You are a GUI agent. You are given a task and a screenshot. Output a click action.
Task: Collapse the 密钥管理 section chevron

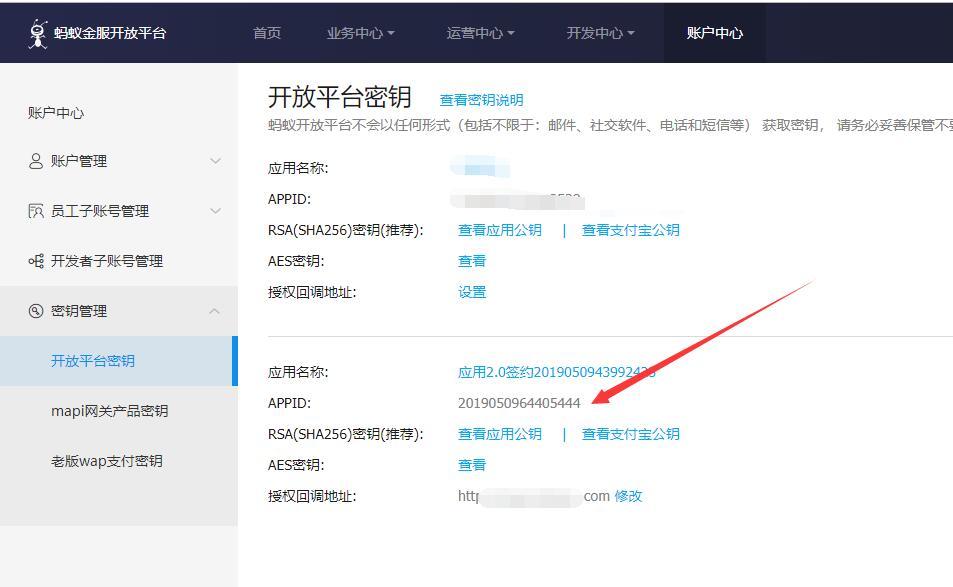[x=215, y=311]
